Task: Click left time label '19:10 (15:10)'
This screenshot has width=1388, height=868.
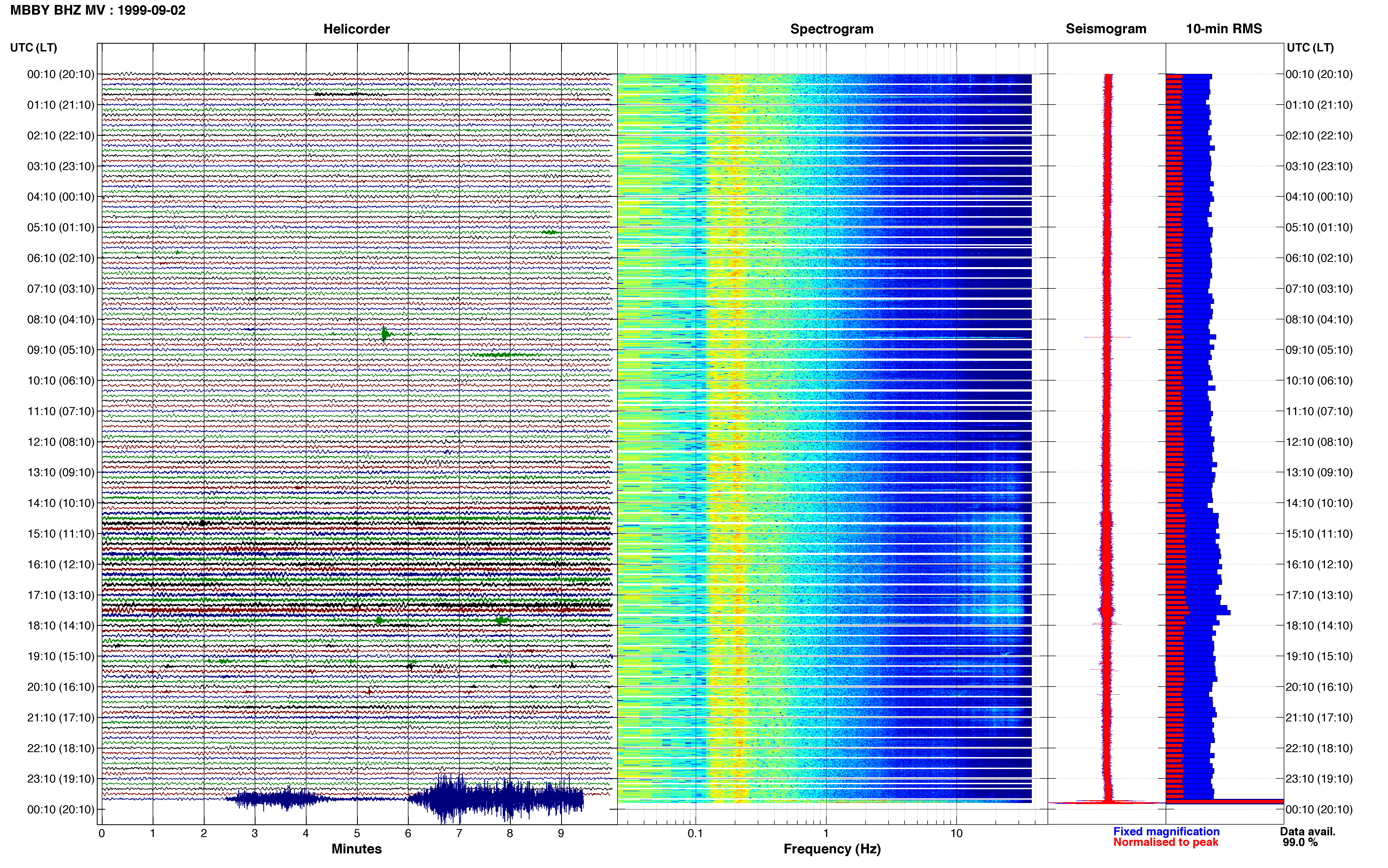Action: coord(61,656)
